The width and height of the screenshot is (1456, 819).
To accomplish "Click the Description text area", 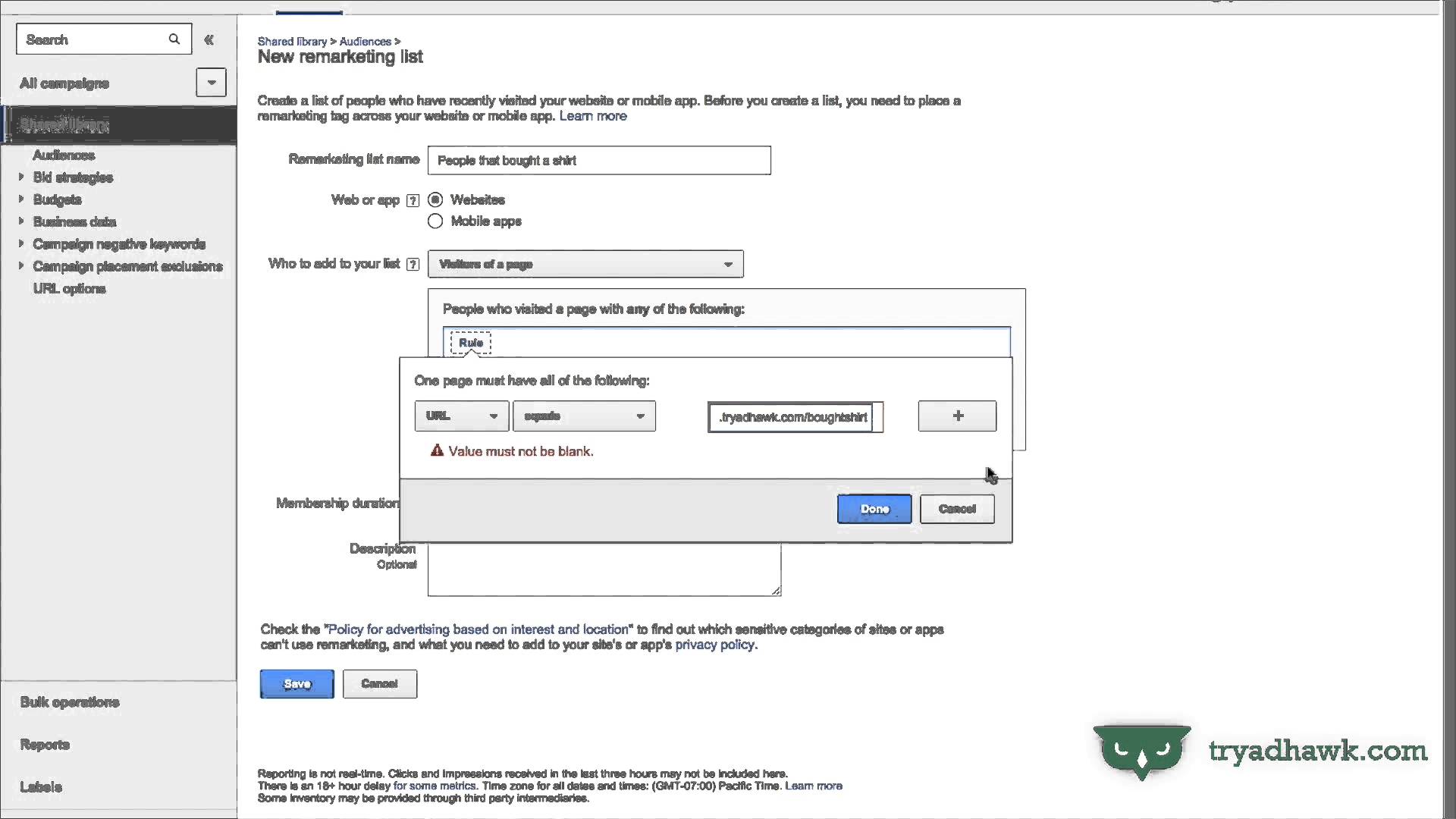I will coord(604,570).
